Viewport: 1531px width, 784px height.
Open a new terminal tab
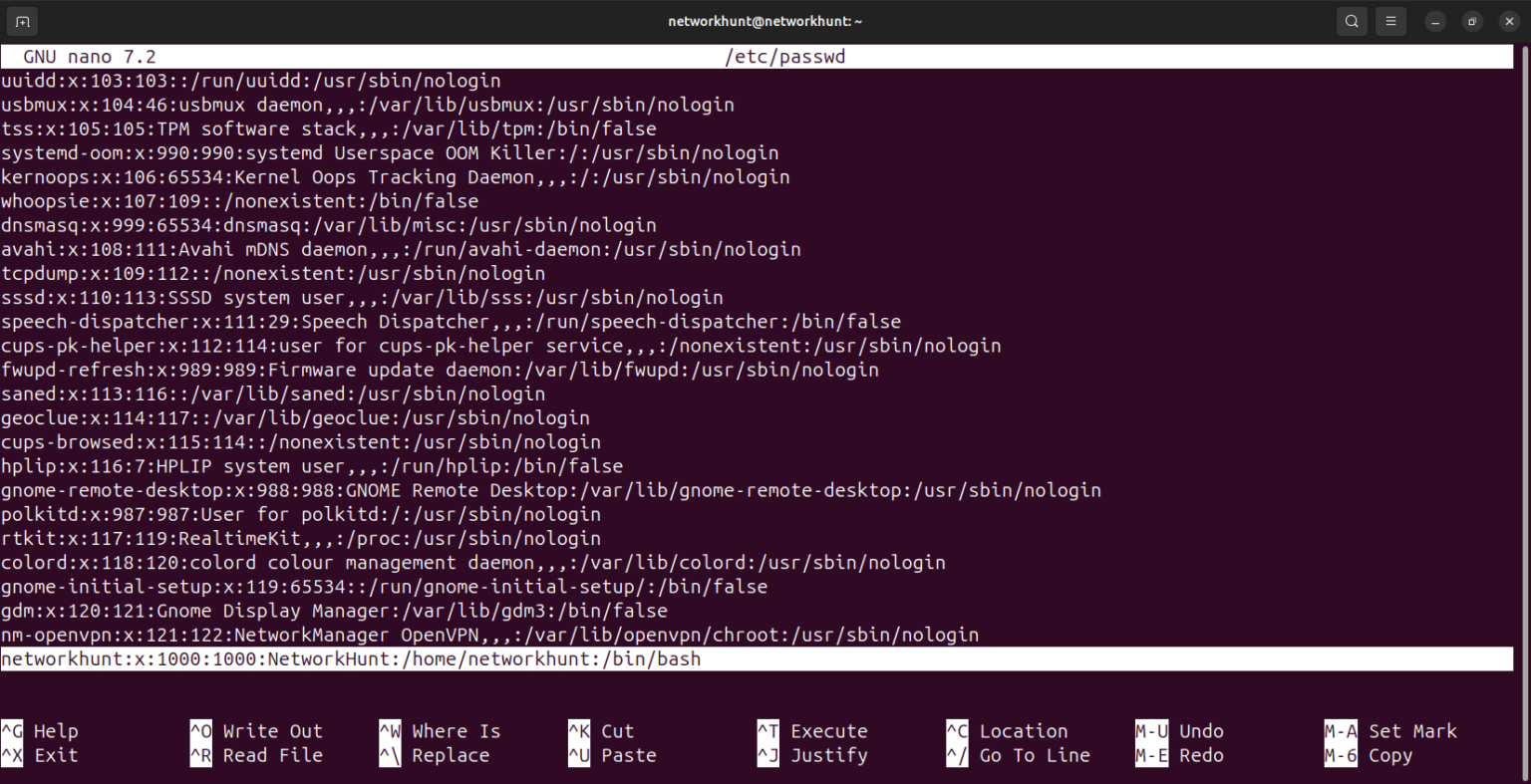tap(21, 20)
